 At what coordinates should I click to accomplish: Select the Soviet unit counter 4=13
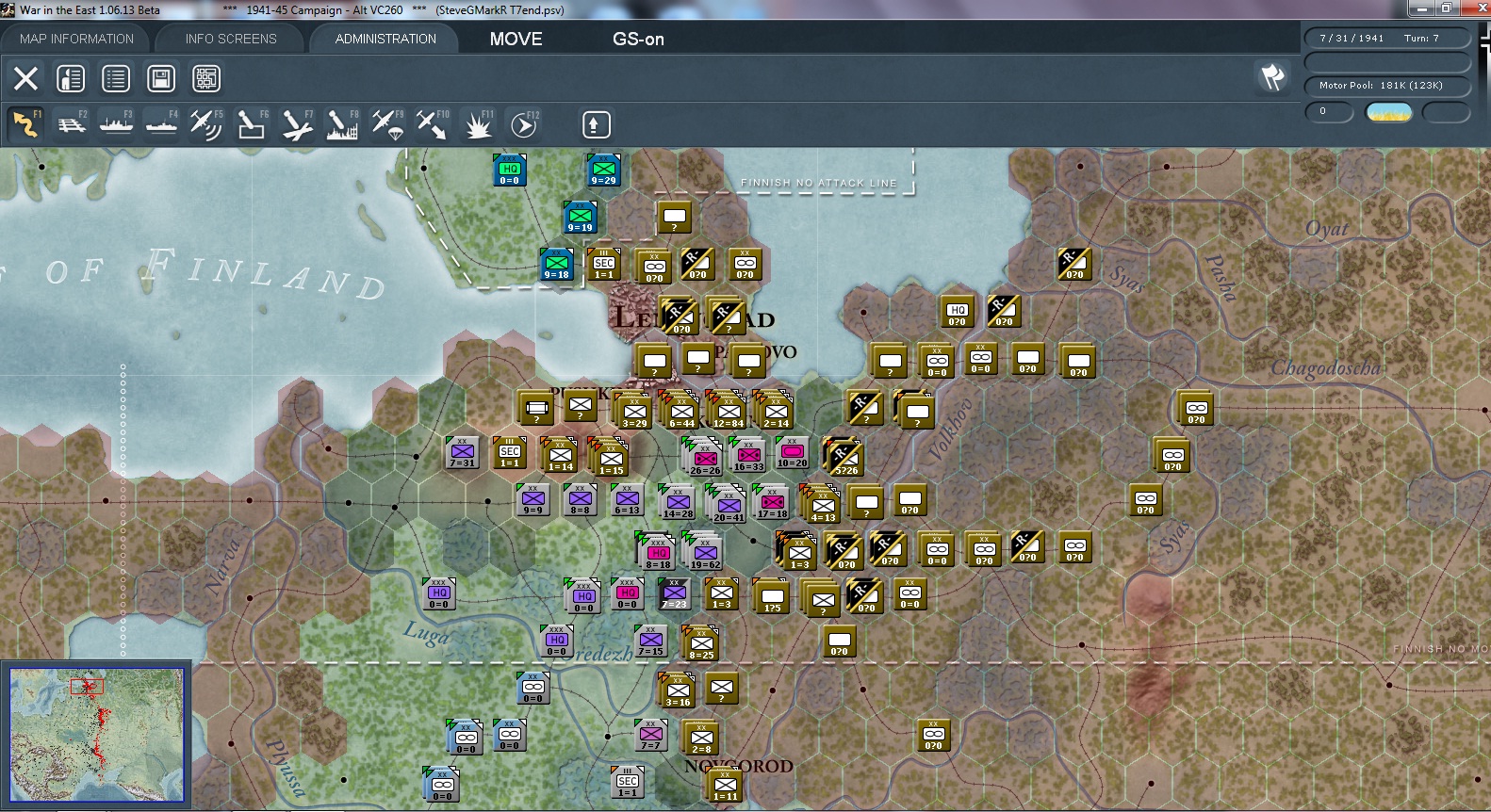point(823,506)
